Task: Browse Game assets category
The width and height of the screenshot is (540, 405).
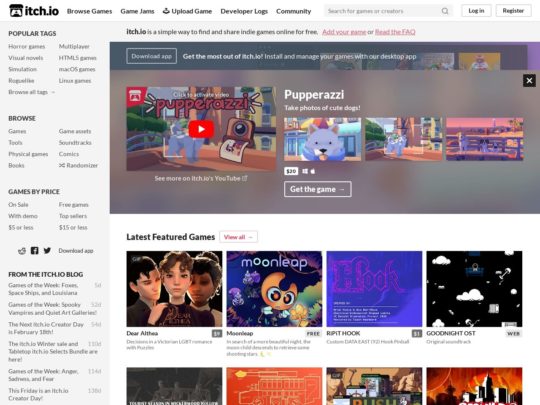Action: [75, 131]
